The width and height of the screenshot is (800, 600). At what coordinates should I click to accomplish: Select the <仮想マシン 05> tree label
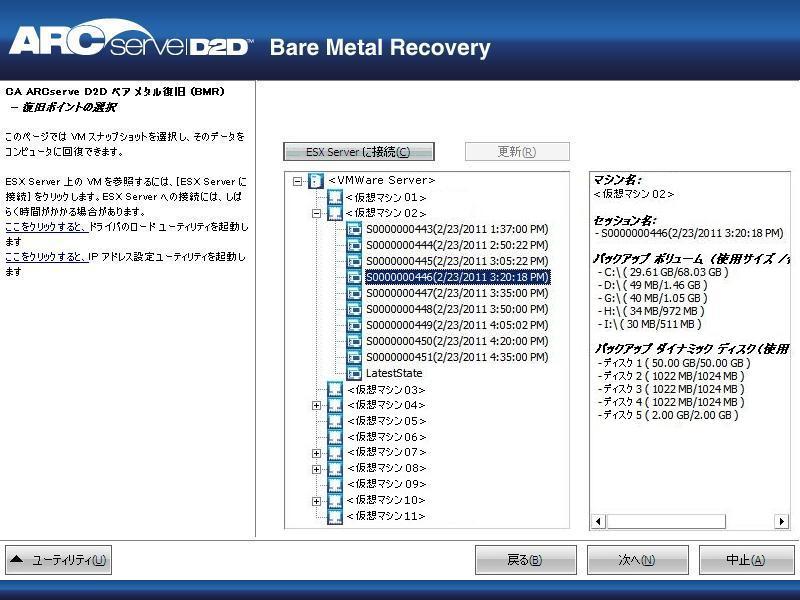click(x=386, y=421)
